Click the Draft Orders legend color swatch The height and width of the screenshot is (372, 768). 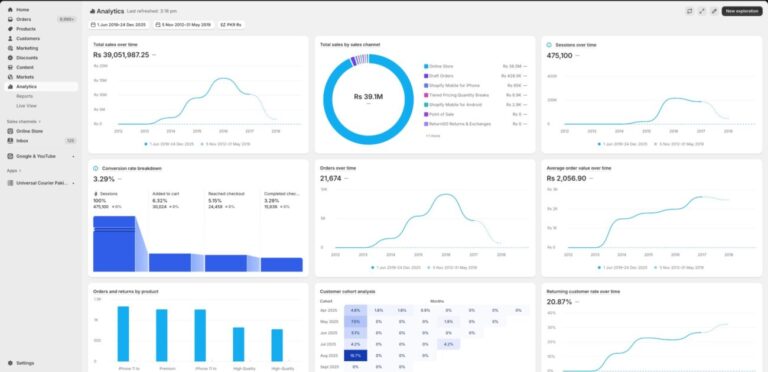pyautogui.click(x=426, y=76)
